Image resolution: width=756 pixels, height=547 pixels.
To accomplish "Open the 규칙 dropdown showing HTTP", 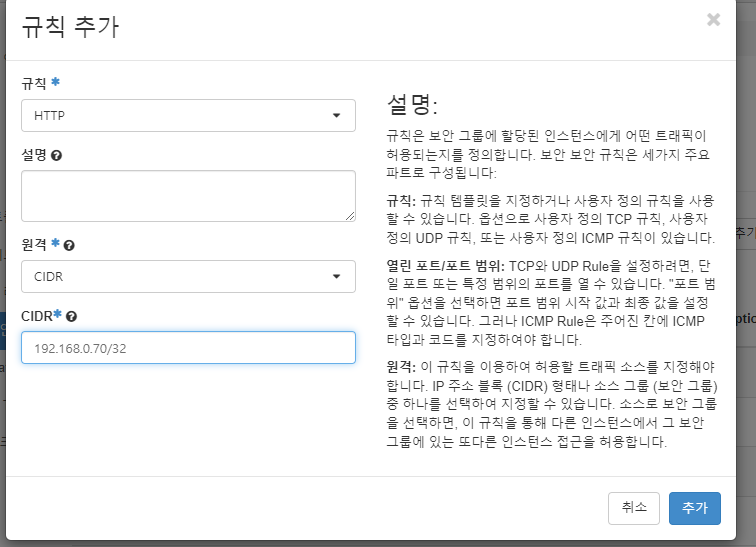I will (x=189, y=116).
